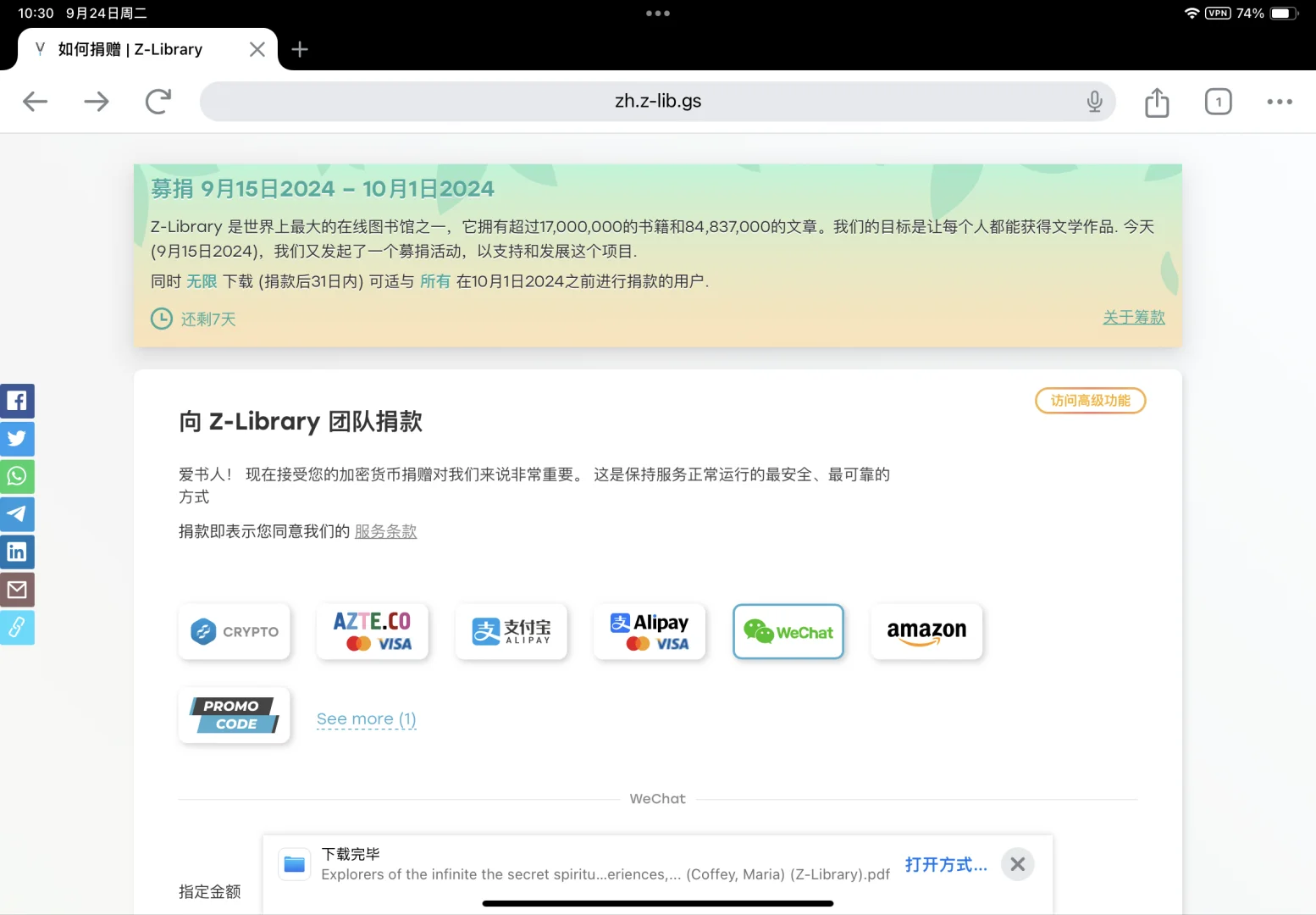This screenshot has width=1316, height=915.
Task: Share page by email
Action: tap(17, 590)
